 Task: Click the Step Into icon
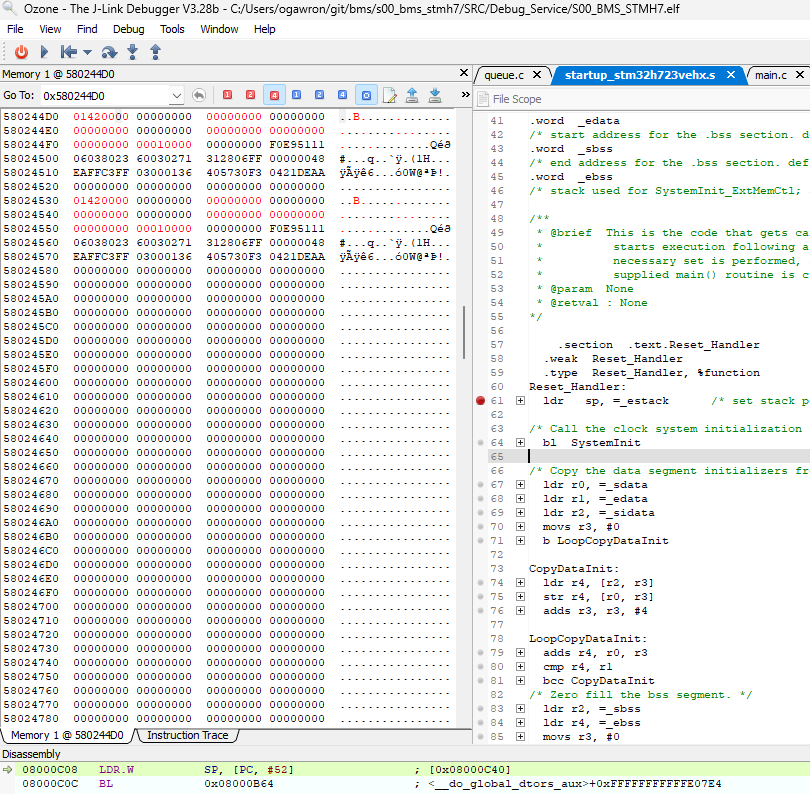[133, 52]
